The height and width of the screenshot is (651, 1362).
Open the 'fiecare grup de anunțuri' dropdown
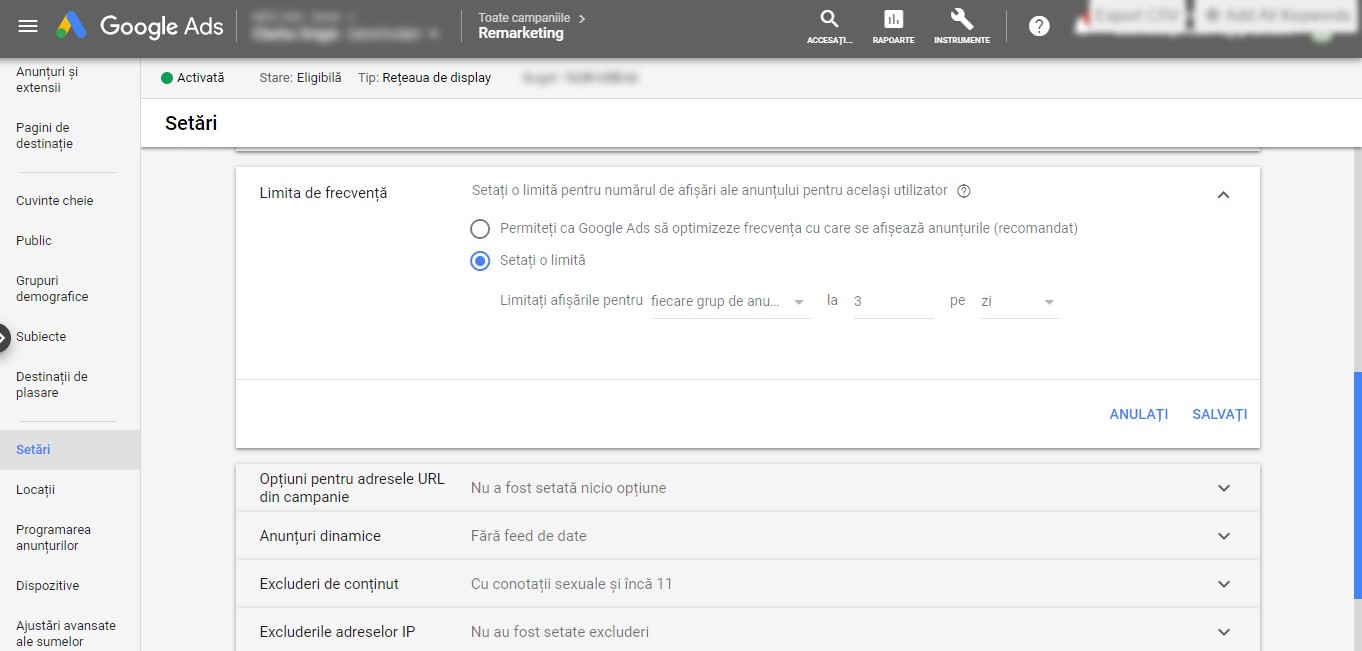click(x=729, y=301)
